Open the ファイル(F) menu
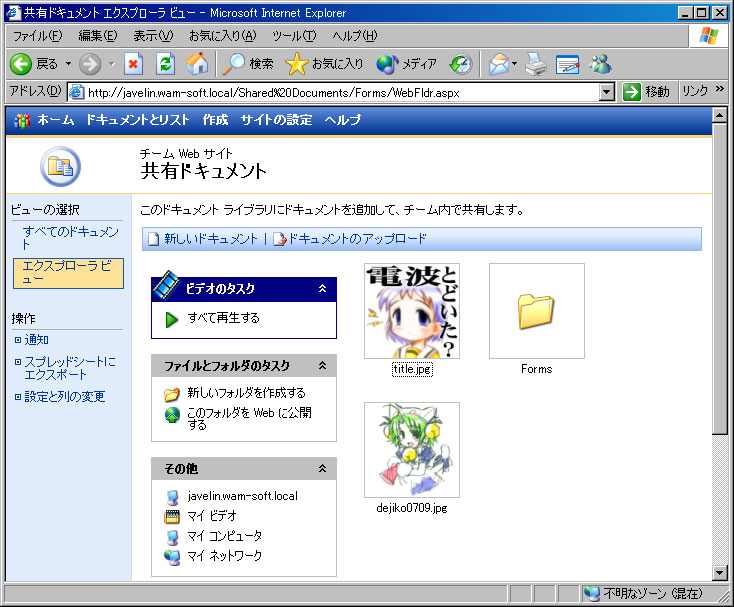Screen dimensions: 734x607 coord(37,36)
